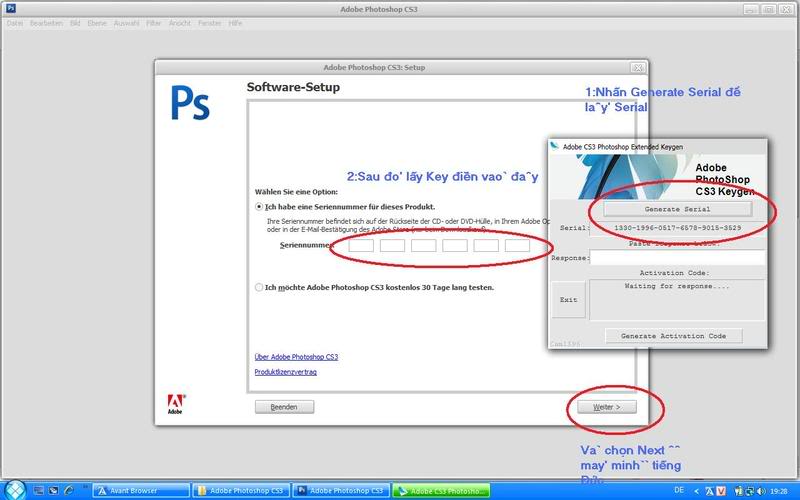Click the Exit button in Keygen window
This screenshot has width=800, height=500.
(568, 300)
